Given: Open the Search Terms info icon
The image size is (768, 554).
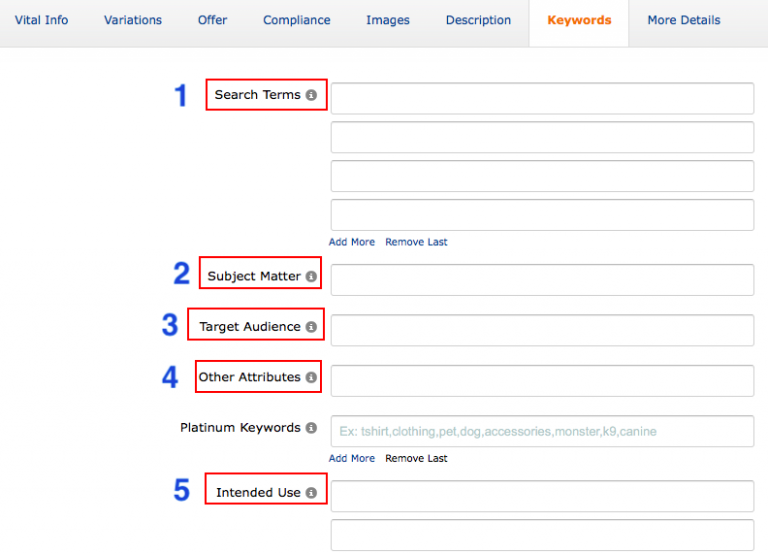Looking at the screenshot, I should point(312,95).
